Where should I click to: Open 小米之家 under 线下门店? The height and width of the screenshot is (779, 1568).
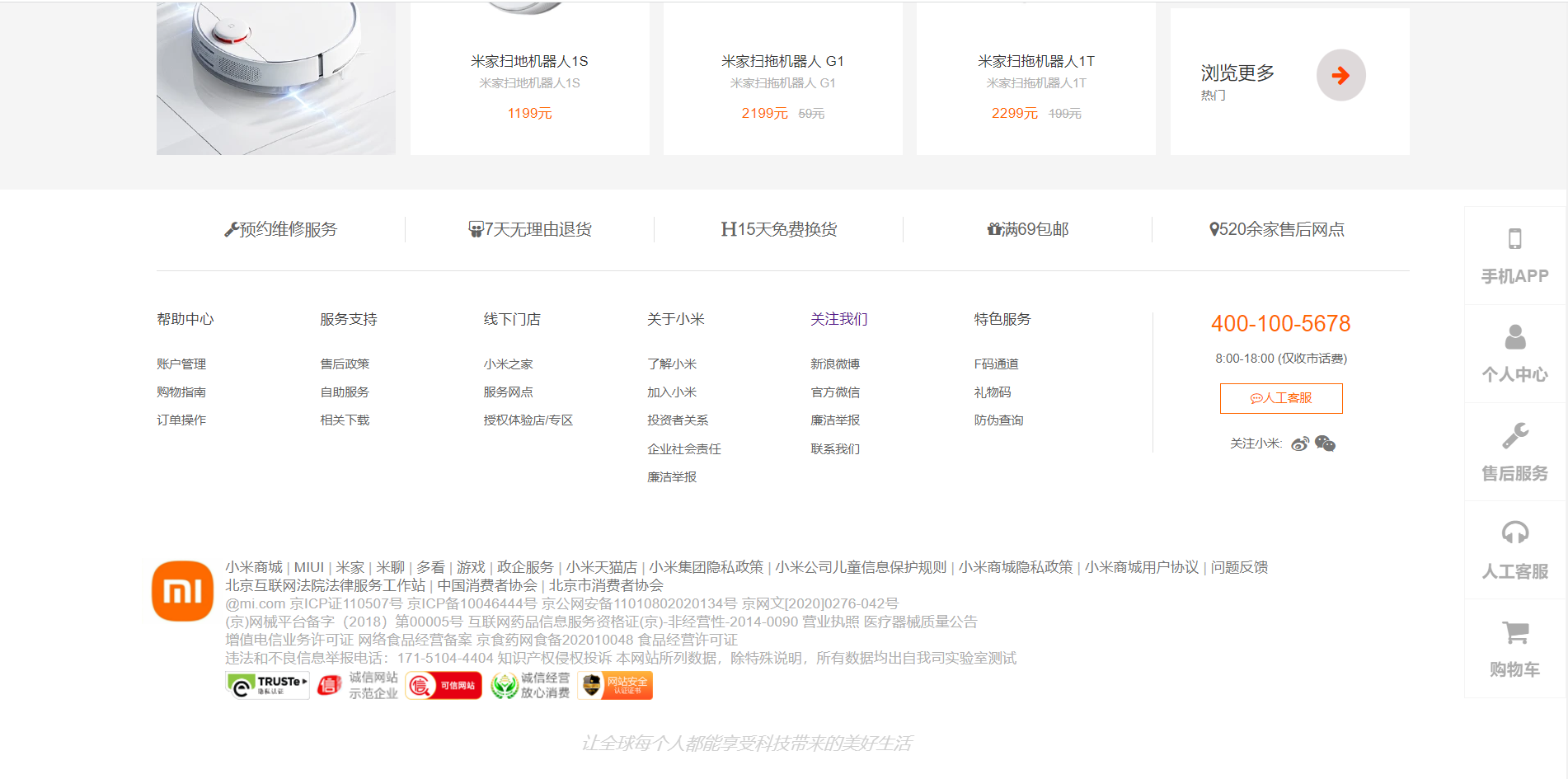508,364
